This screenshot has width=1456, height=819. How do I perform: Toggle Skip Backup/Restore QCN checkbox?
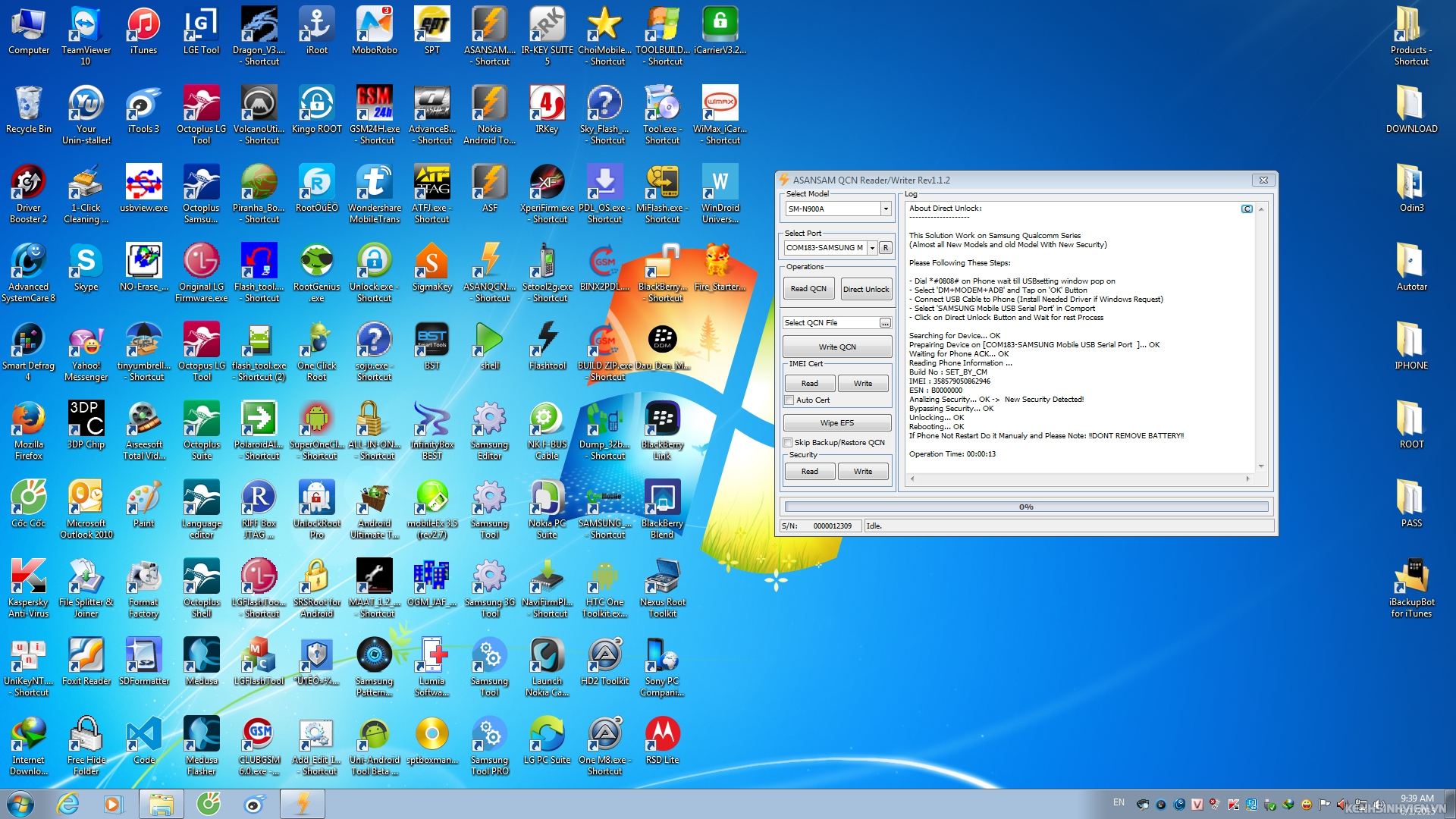point(788,443)
